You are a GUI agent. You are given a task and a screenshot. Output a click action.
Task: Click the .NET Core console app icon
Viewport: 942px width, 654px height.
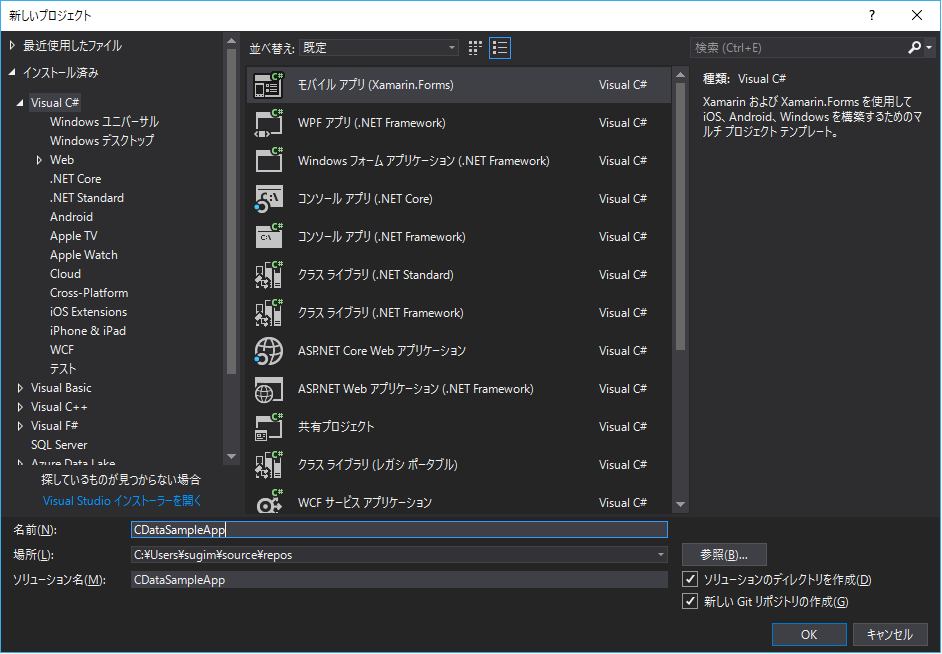269,199
